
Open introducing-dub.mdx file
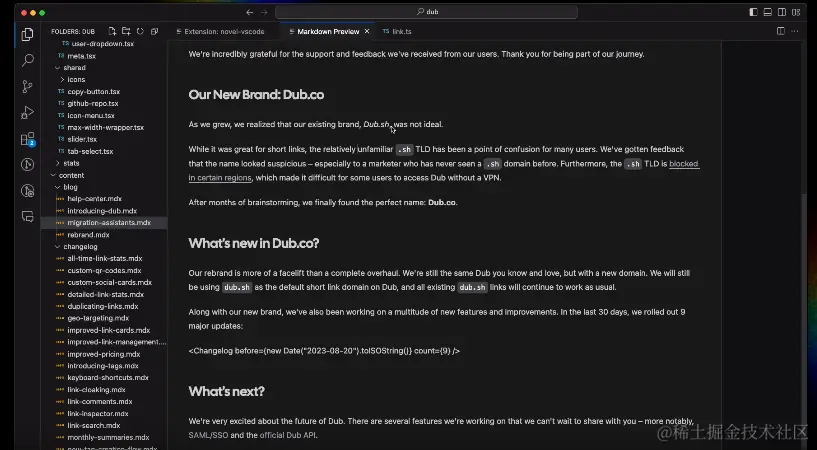click(x=102, y=211)
